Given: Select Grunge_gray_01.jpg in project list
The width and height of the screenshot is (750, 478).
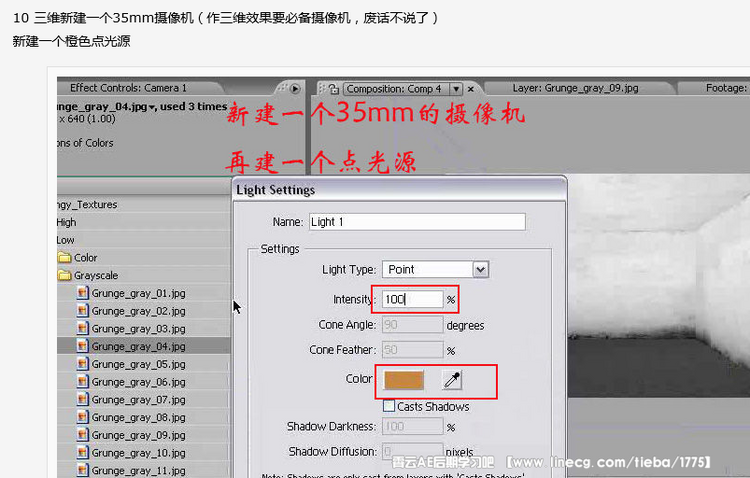Looking at the screenshot, I should coord(138,293).
